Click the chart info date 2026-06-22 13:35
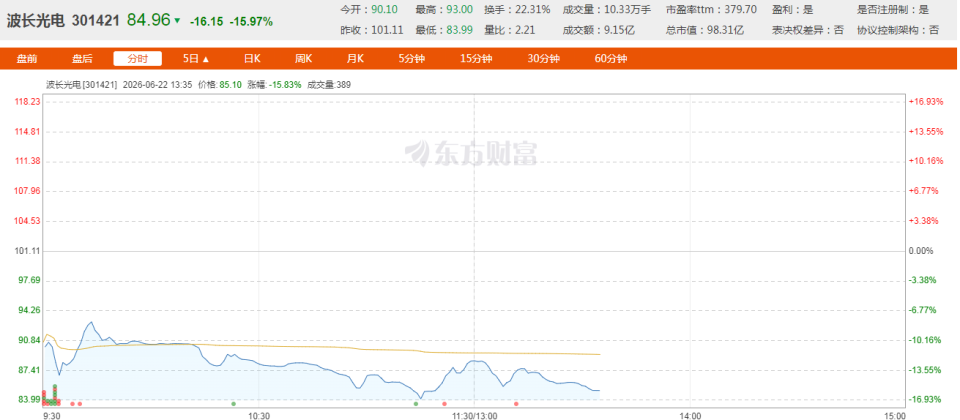The image size is (960, 420). [157, 85]
